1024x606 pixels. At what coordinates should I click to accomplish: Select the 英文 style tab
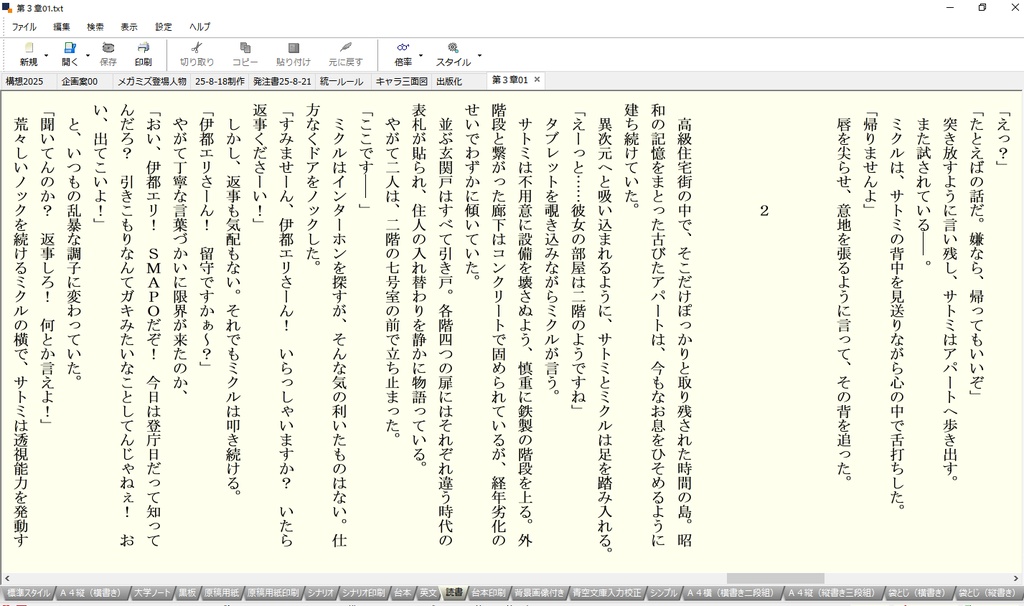tap(428, 593)
